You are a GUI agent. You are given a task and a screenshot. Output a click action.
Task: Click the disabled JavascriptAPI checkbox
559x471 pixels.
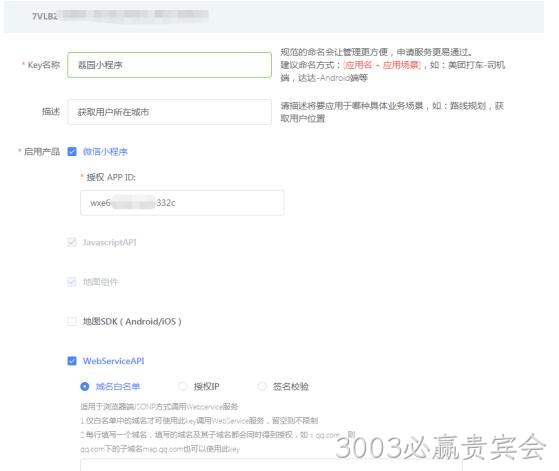[72, 242]
